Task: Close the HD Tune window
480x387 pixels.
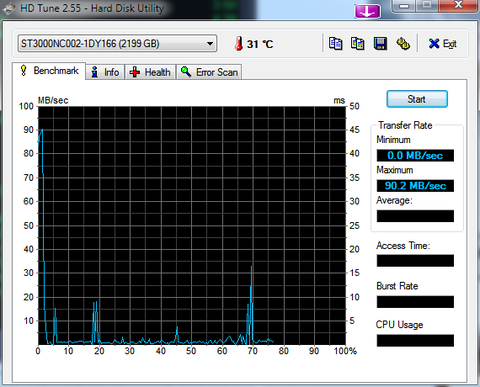Action: coord(458,6)
